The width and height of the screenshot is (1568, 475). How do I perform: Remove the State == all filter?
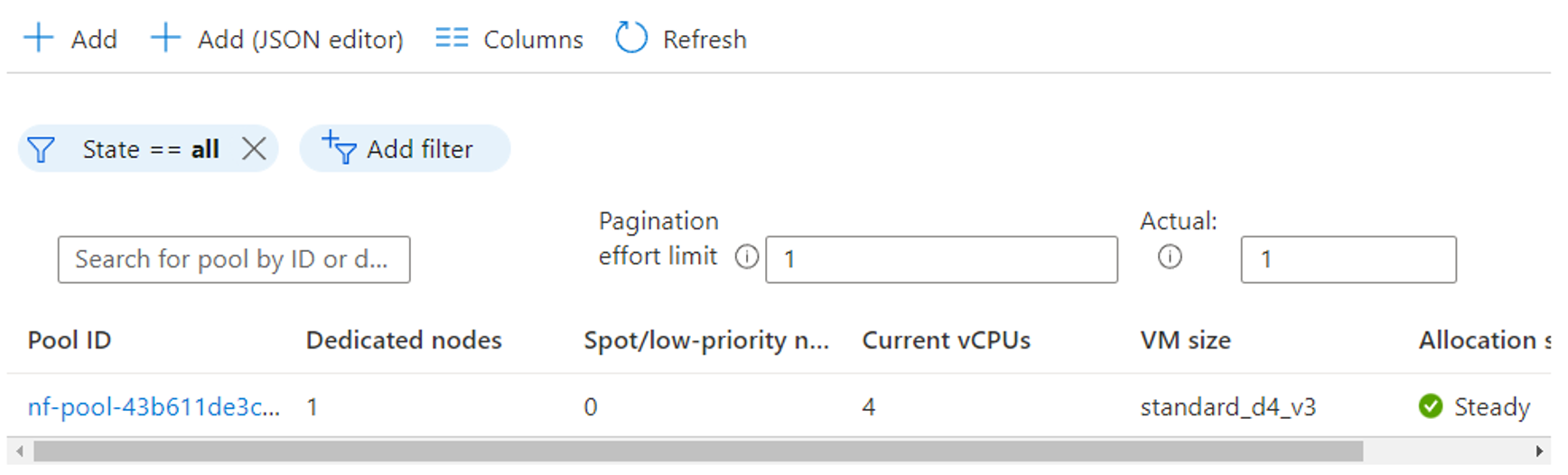254,149
